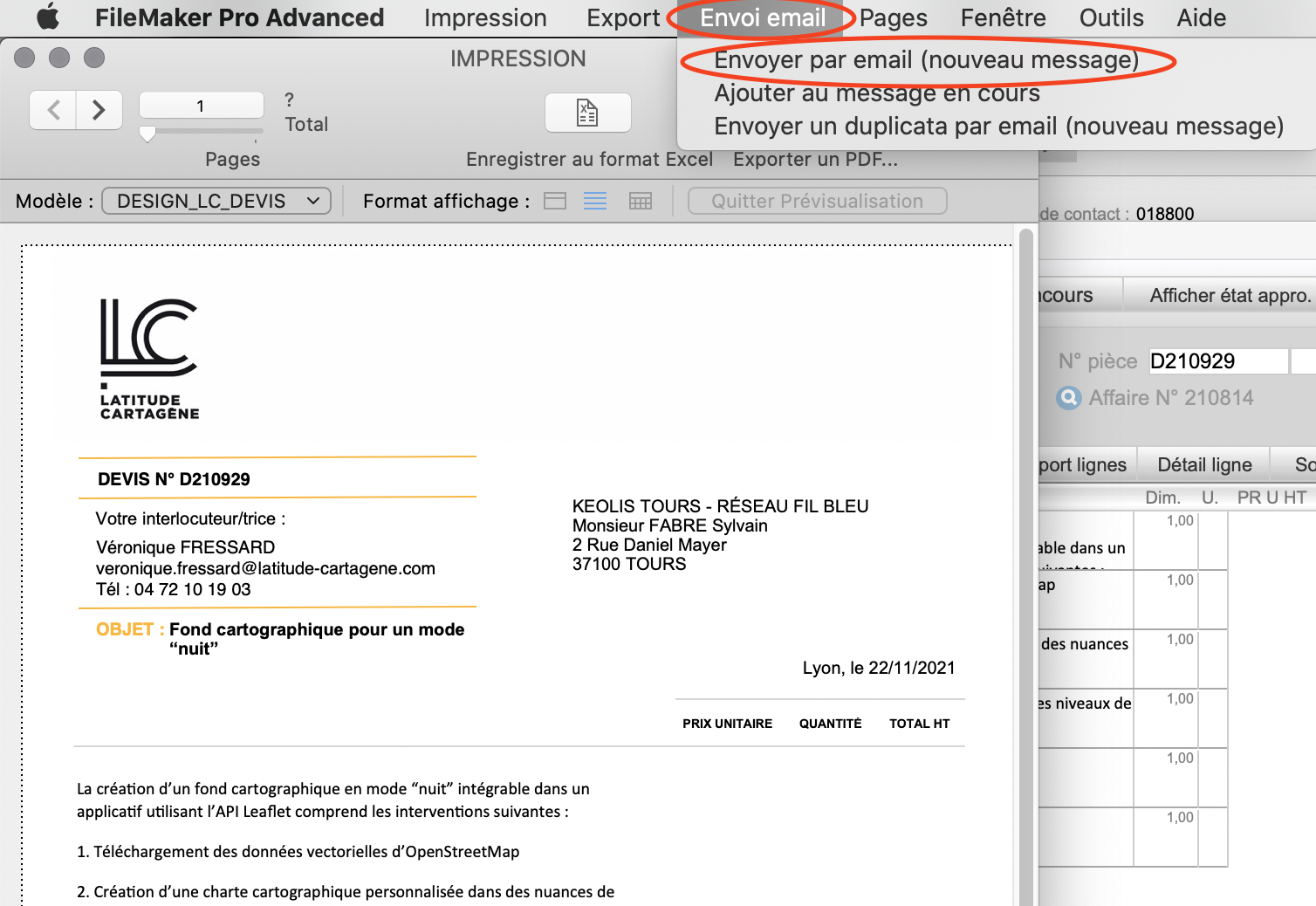Image resolution: width=1316 pixels, height=906 pixels.
Task: Switch to table view display format
Action: [641, 202]
